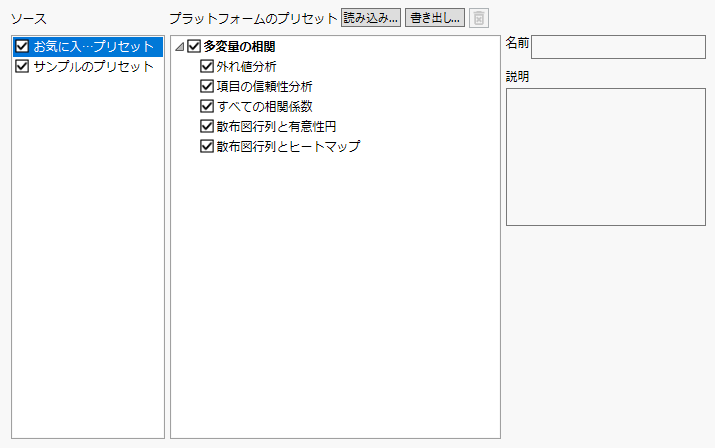Click the 書き出し... button
Viewport: 715px width, 448px height.
435,18
